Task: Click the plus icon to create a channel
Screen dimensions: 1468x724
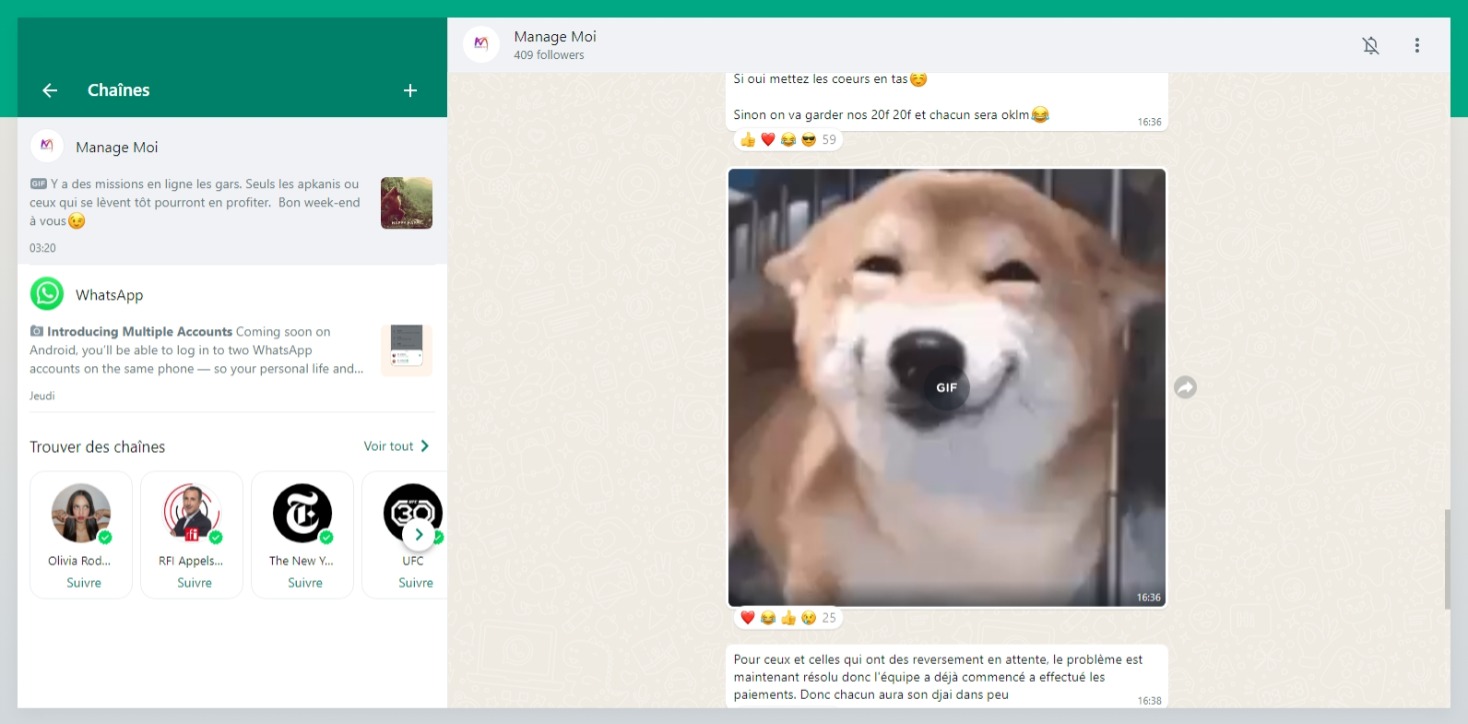Action: point(410,90)
